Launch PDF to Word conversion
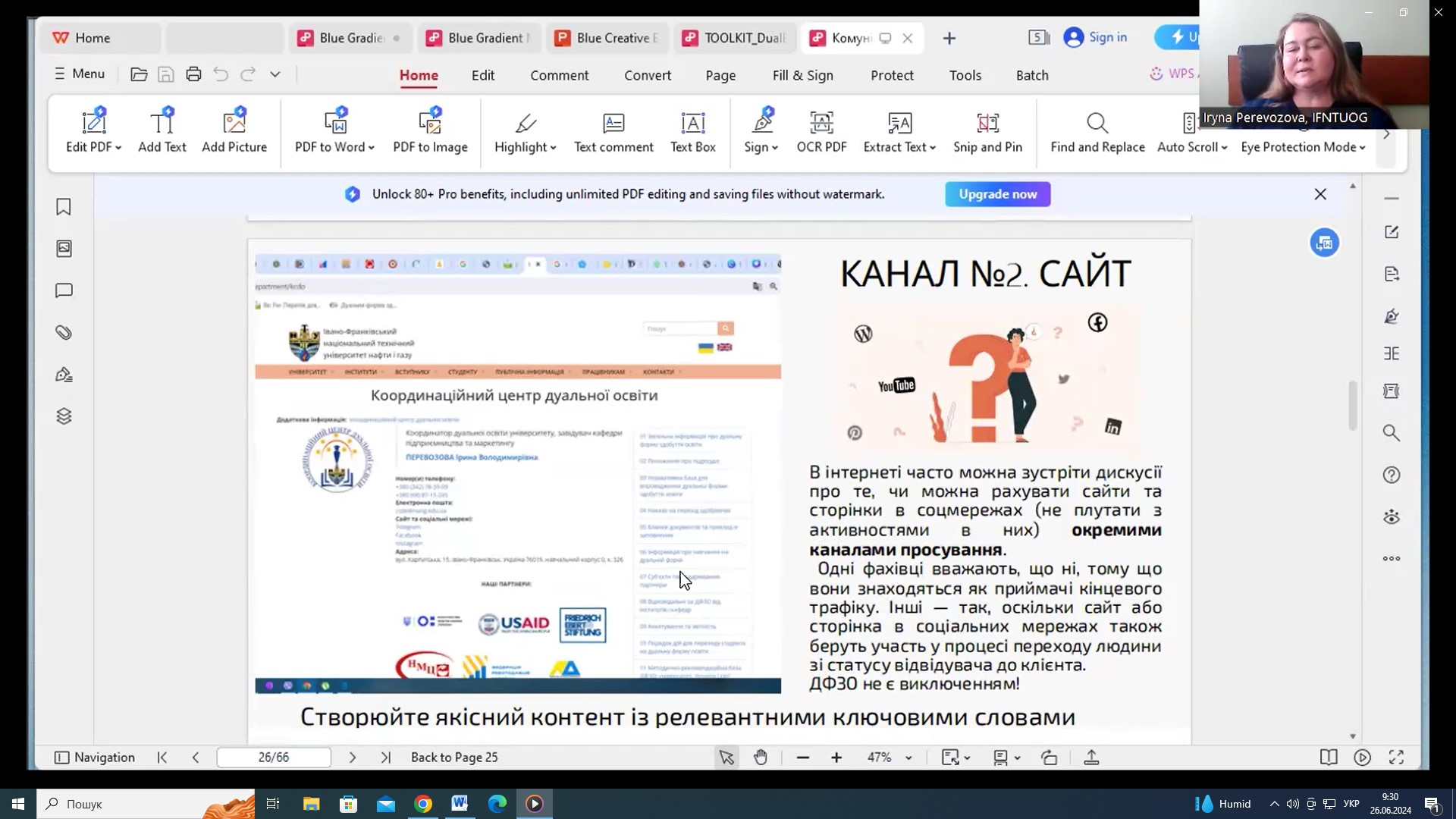 click(334, 130)
